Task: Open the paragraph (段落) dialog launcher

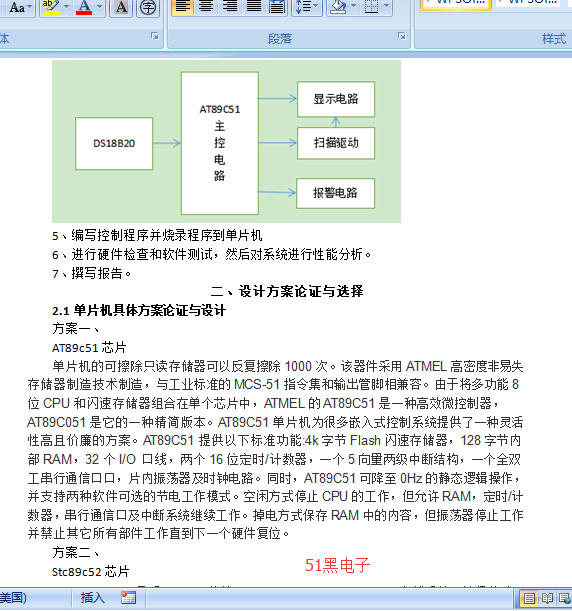Action: click(402, 36)
